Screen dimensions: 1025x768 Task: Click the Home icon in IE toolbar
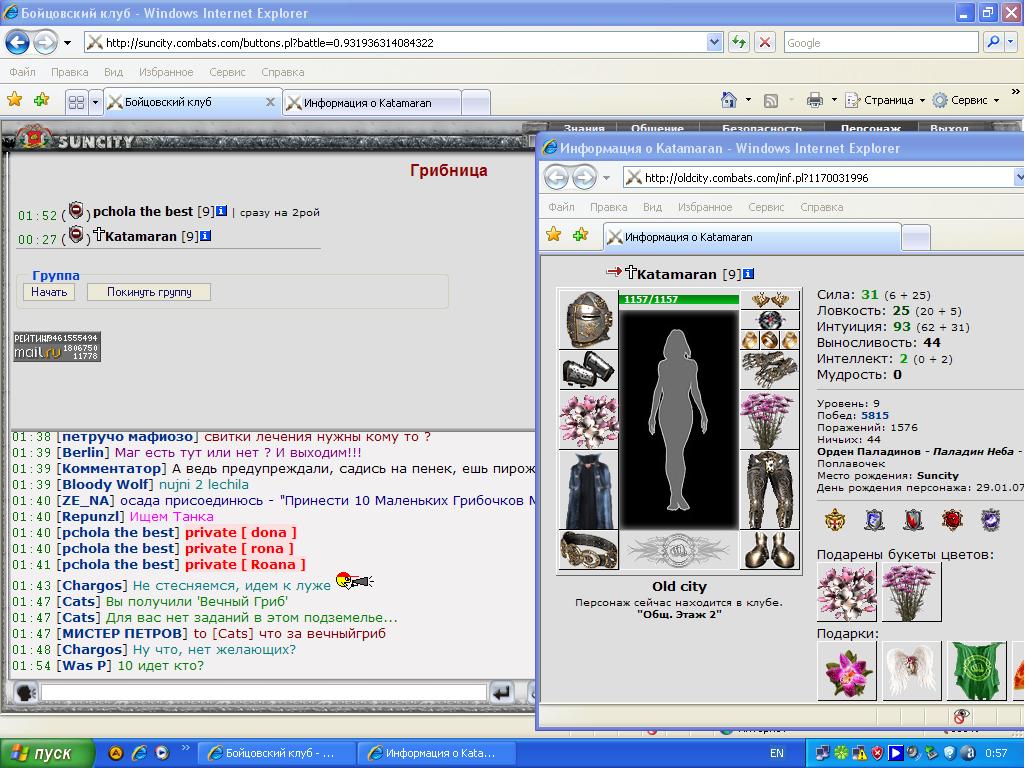point(728,100)
